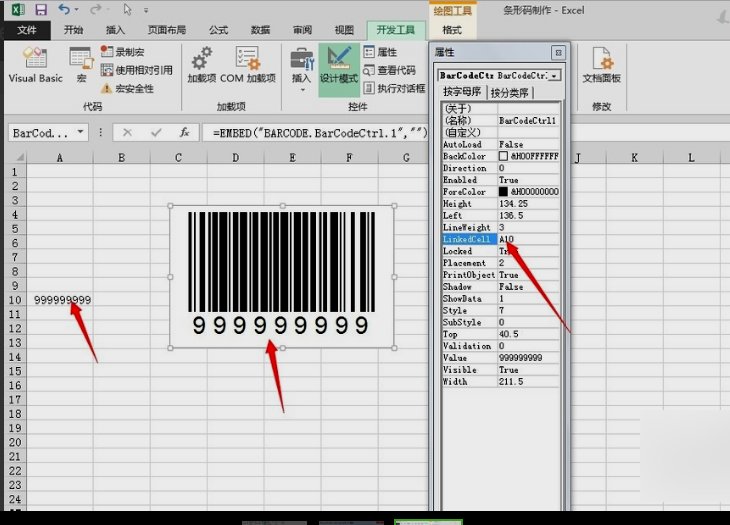
Task: Save the workbook via quick access toolbar
Action: click(x=41, y=9)
